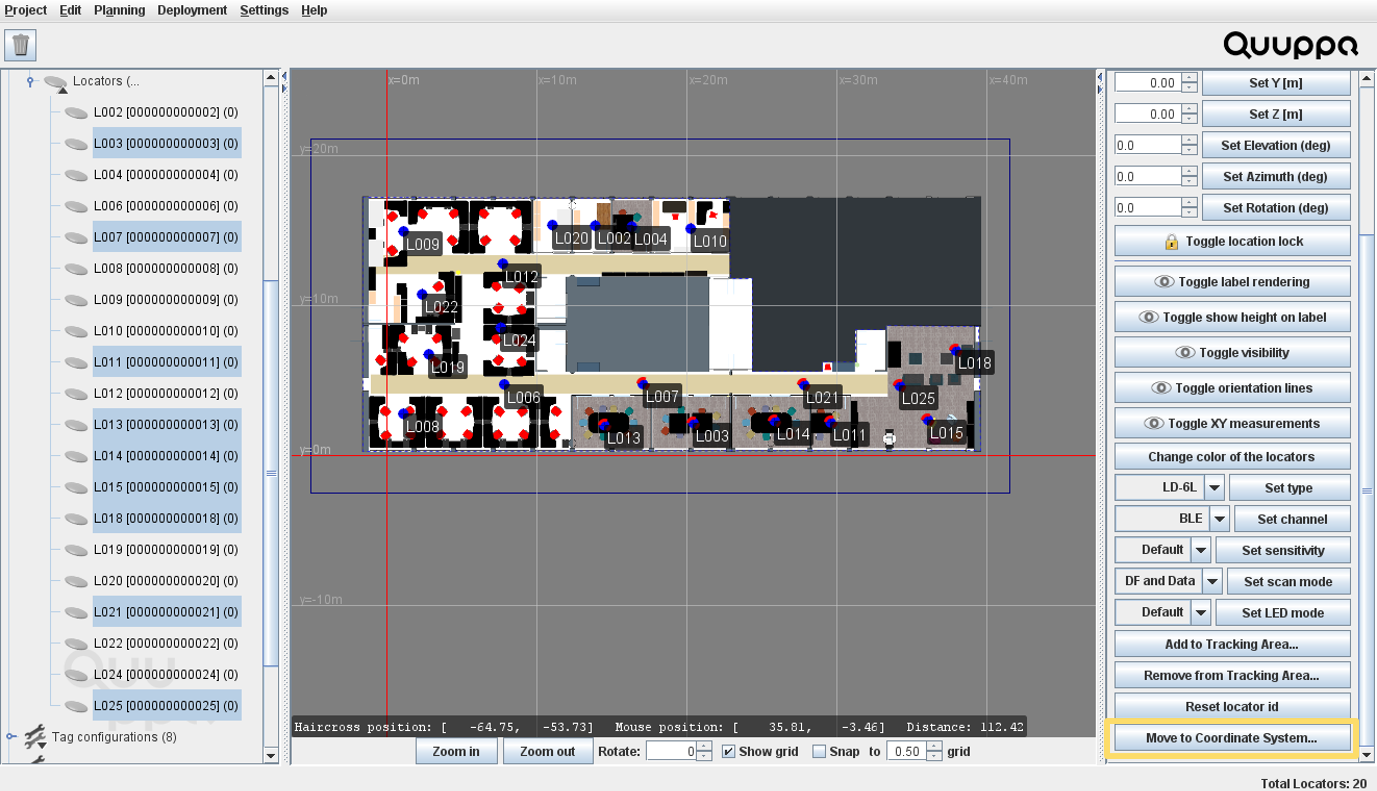
Task: Disable the Show grid checkbox
Action: (728, 752)
